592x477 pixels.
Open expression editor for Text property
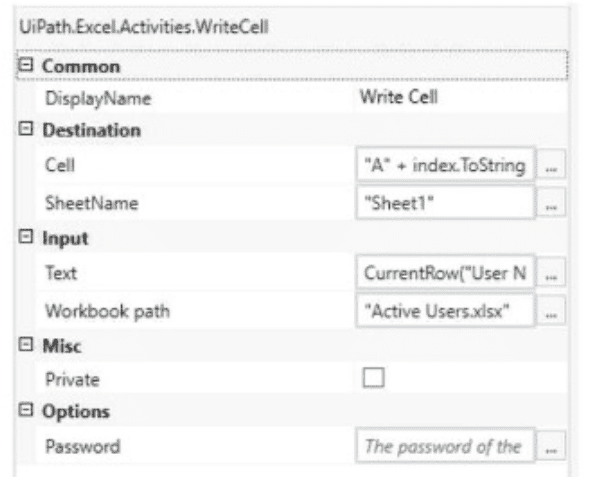click(551, 273)
